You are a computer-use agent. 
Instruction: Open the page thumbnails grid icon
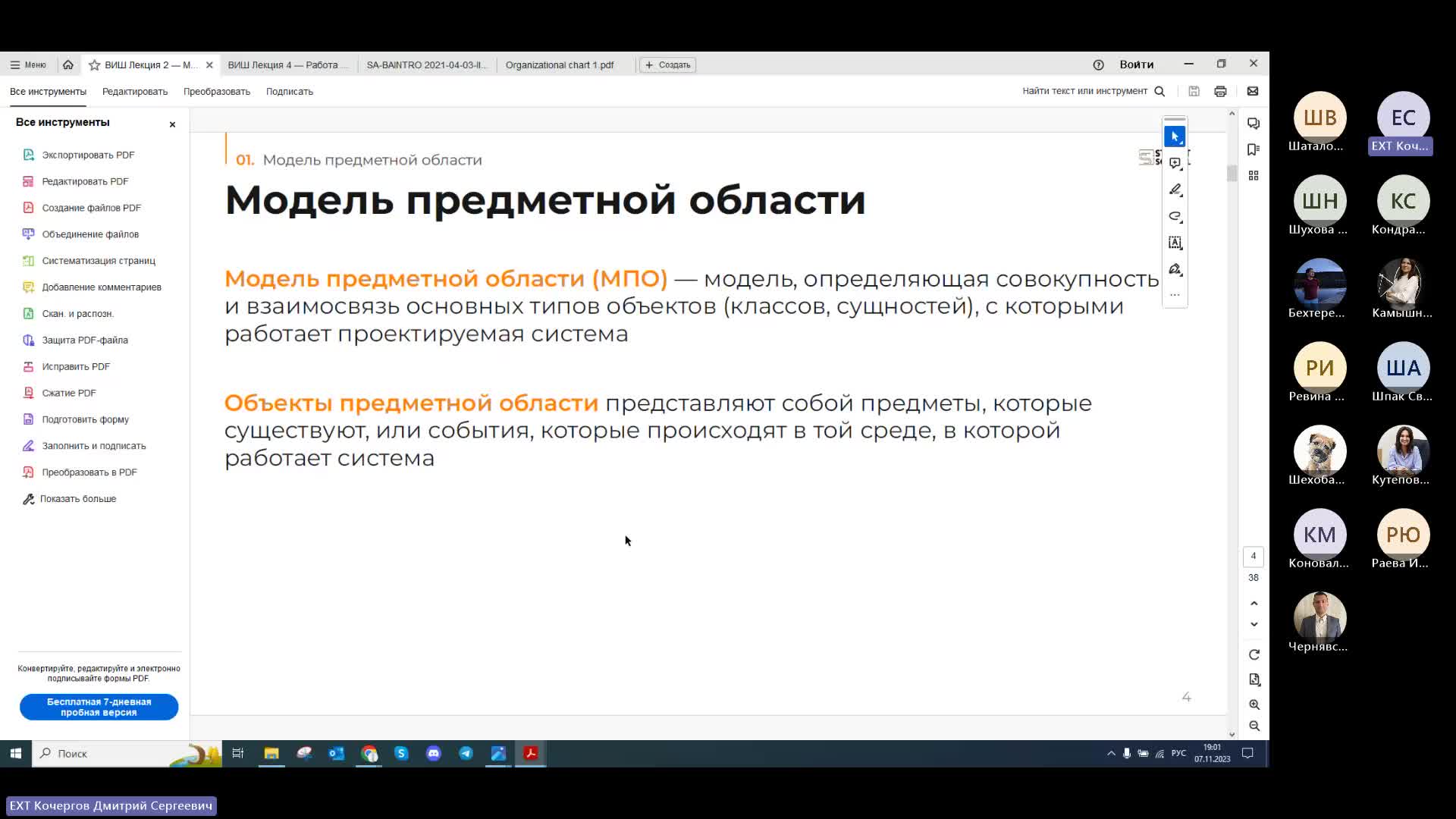point(1254,175)
